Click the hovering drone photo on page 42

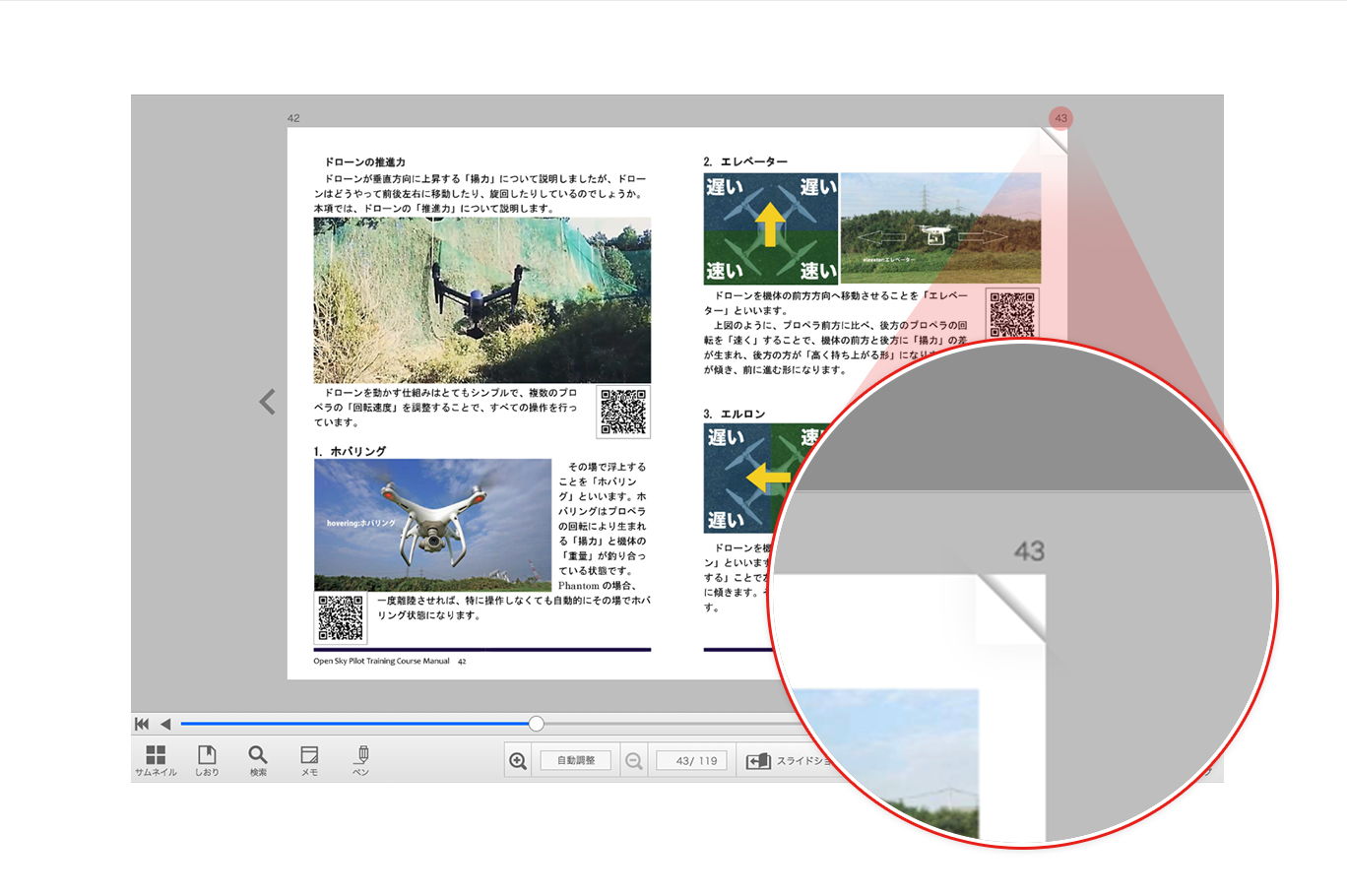click(431, 525)
